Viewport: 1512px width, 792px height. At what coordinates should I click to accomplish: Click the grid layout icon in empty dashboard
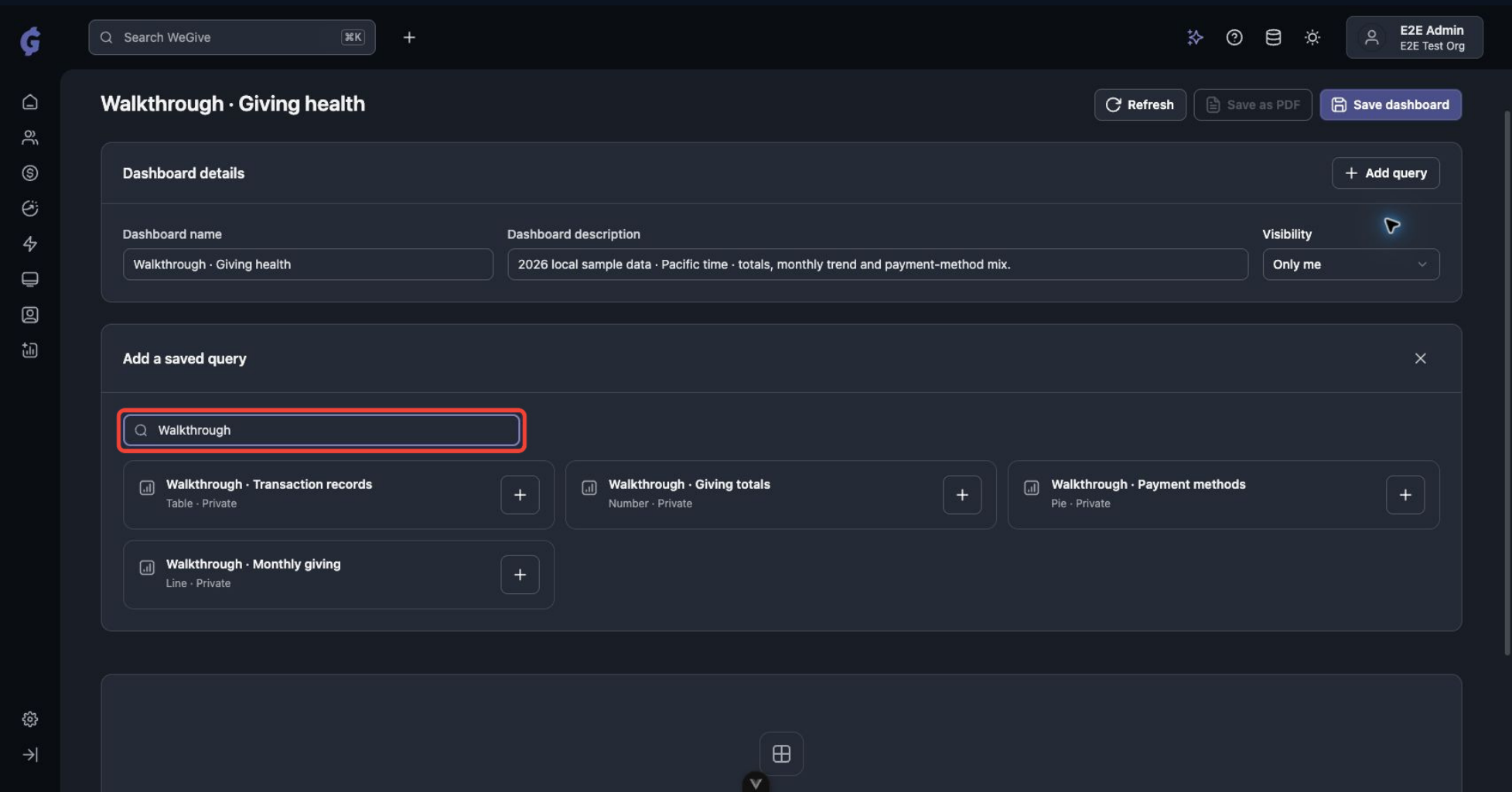[781, 753]
